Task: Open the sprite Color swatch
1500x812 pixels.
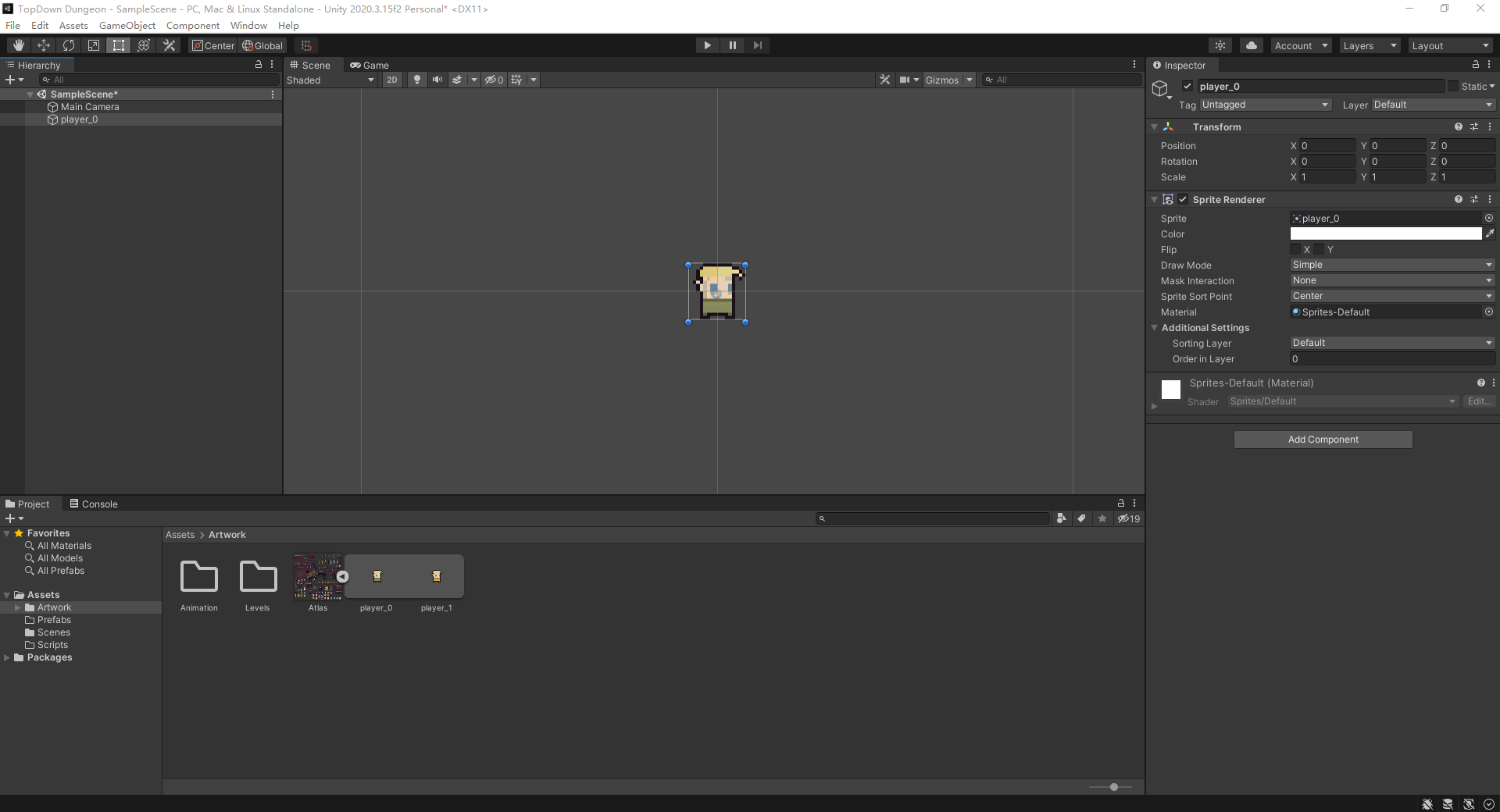Action: 1385,234
